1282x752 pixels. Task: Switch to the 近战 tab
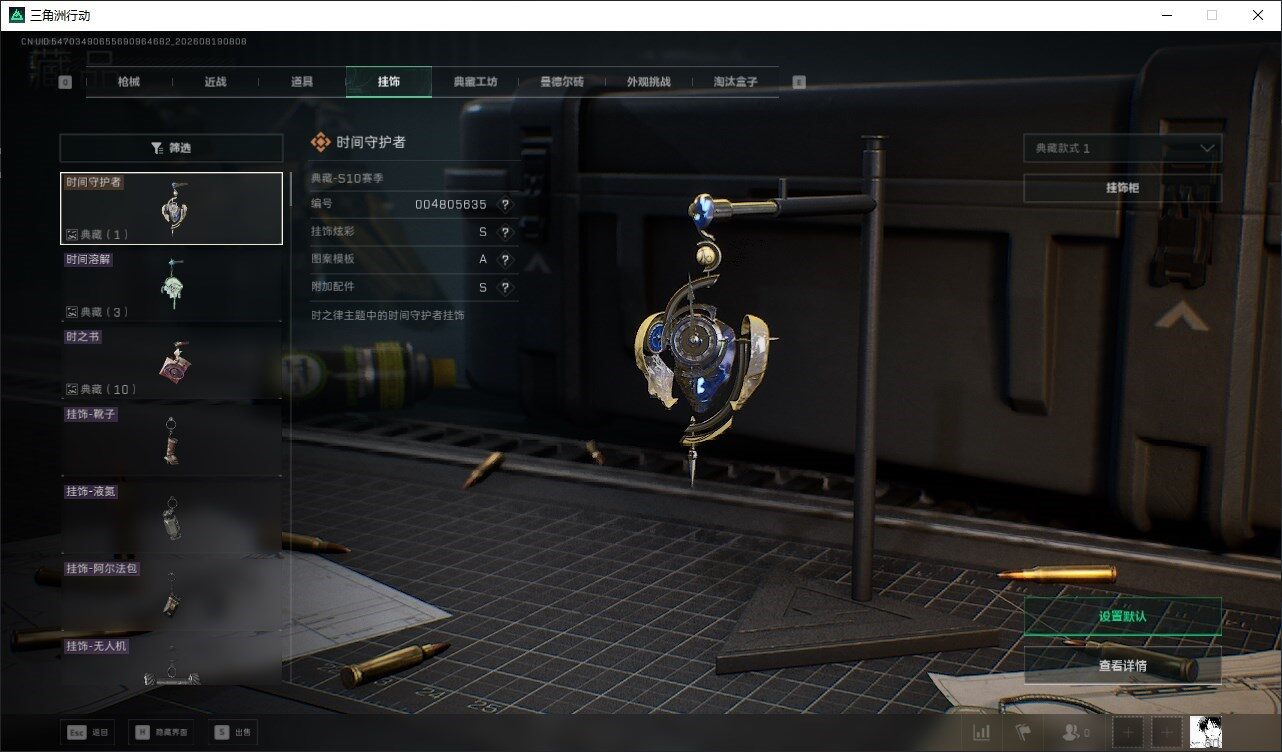coord(215,82)
